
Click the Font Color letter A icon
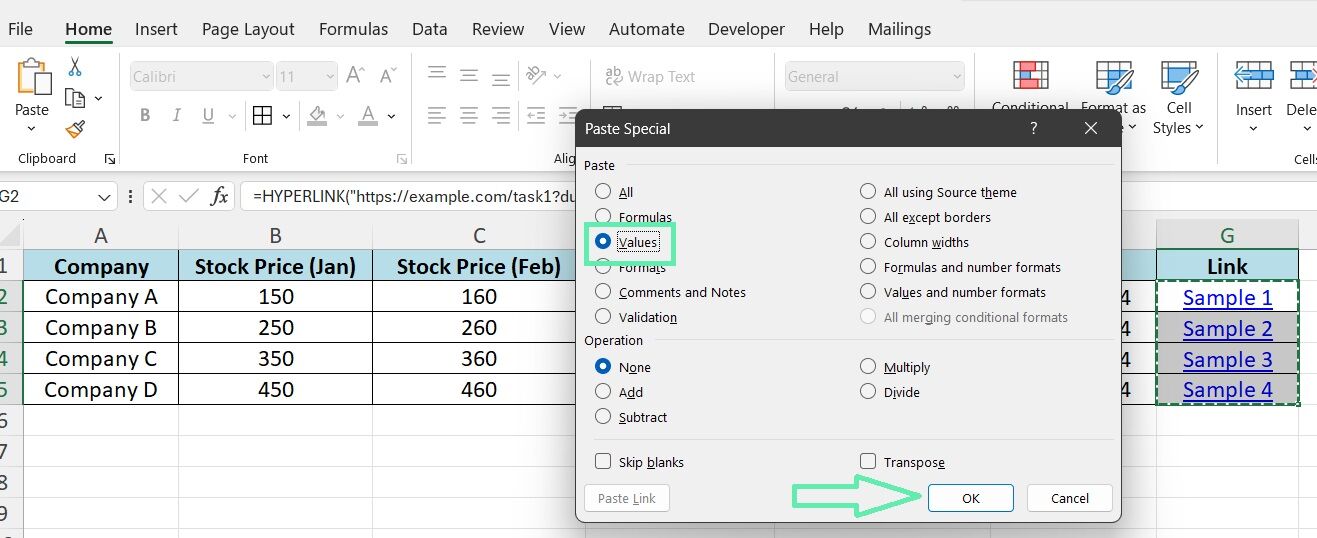368,116
